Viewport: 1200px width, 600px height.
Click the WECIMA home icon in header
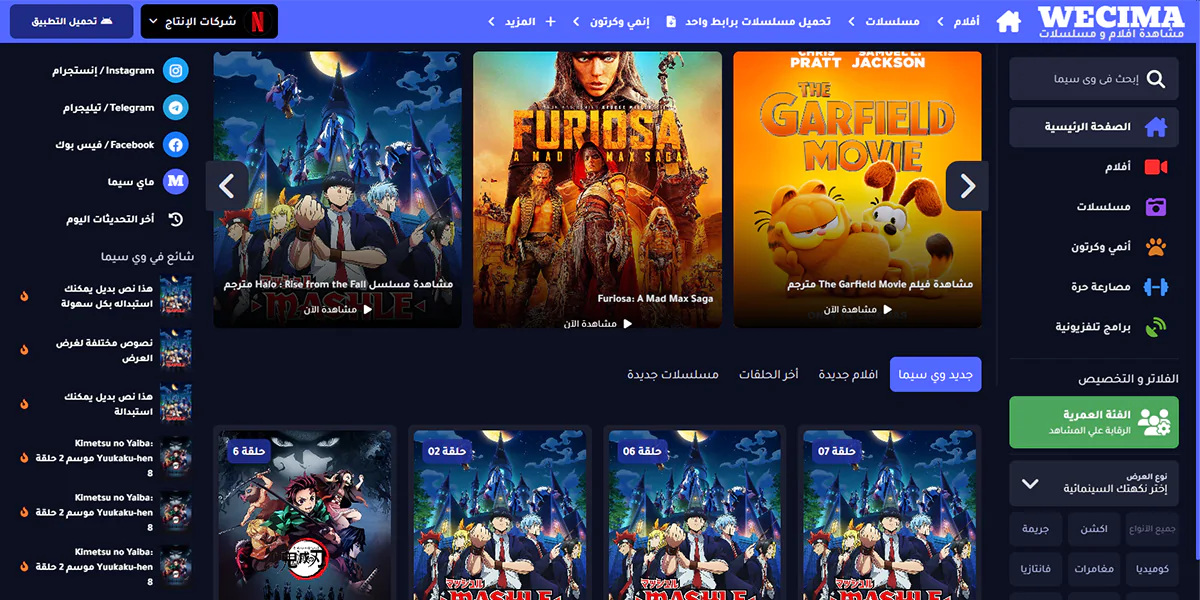pyautogui.click(x=1008, y=21)
